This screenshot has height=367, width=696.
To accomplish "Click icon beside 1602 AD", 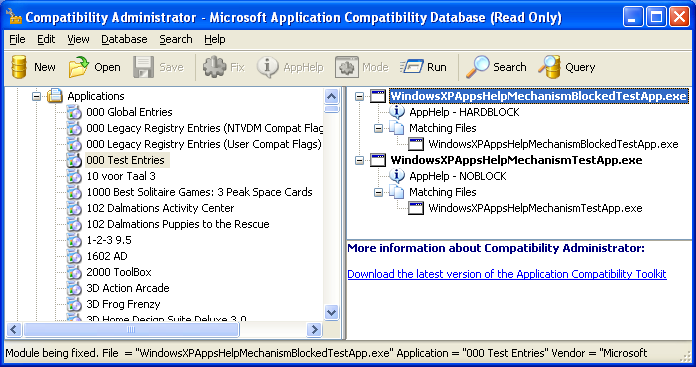I will pos(74,256).
